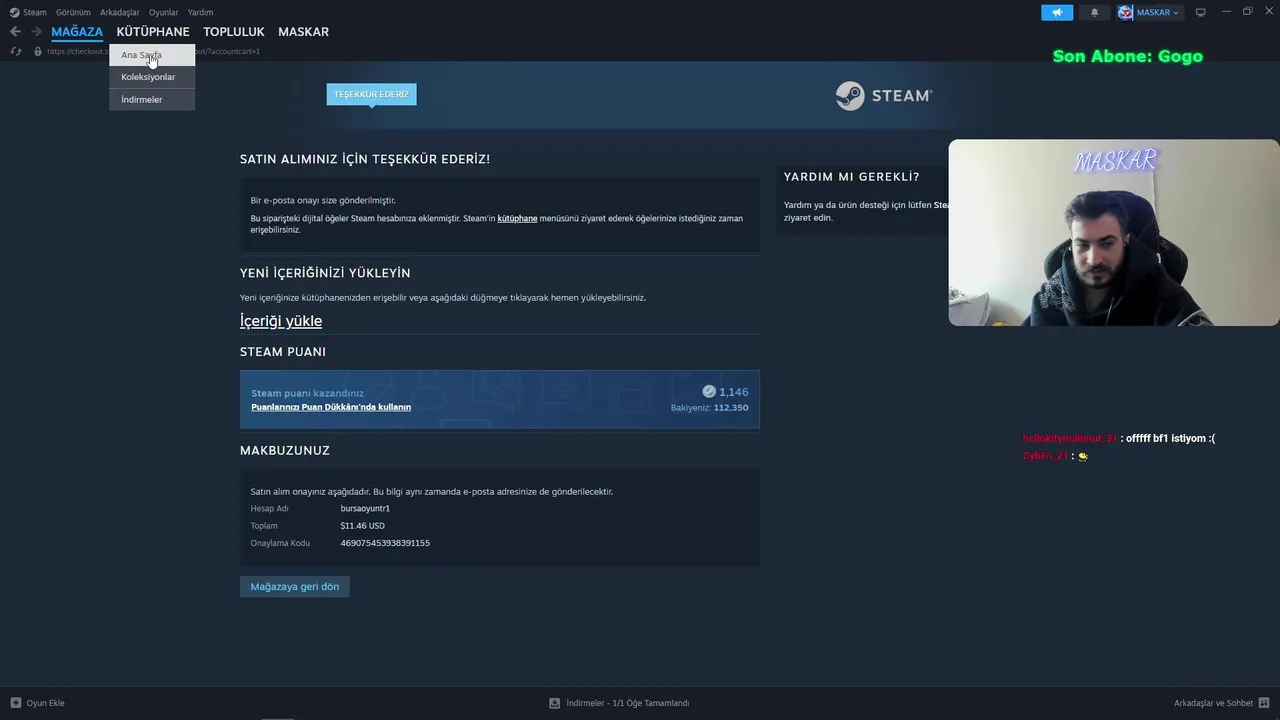Screen dimensions: 1280x720
Task: Click the Steam logo in menu bar
Action: pos(14,12)
